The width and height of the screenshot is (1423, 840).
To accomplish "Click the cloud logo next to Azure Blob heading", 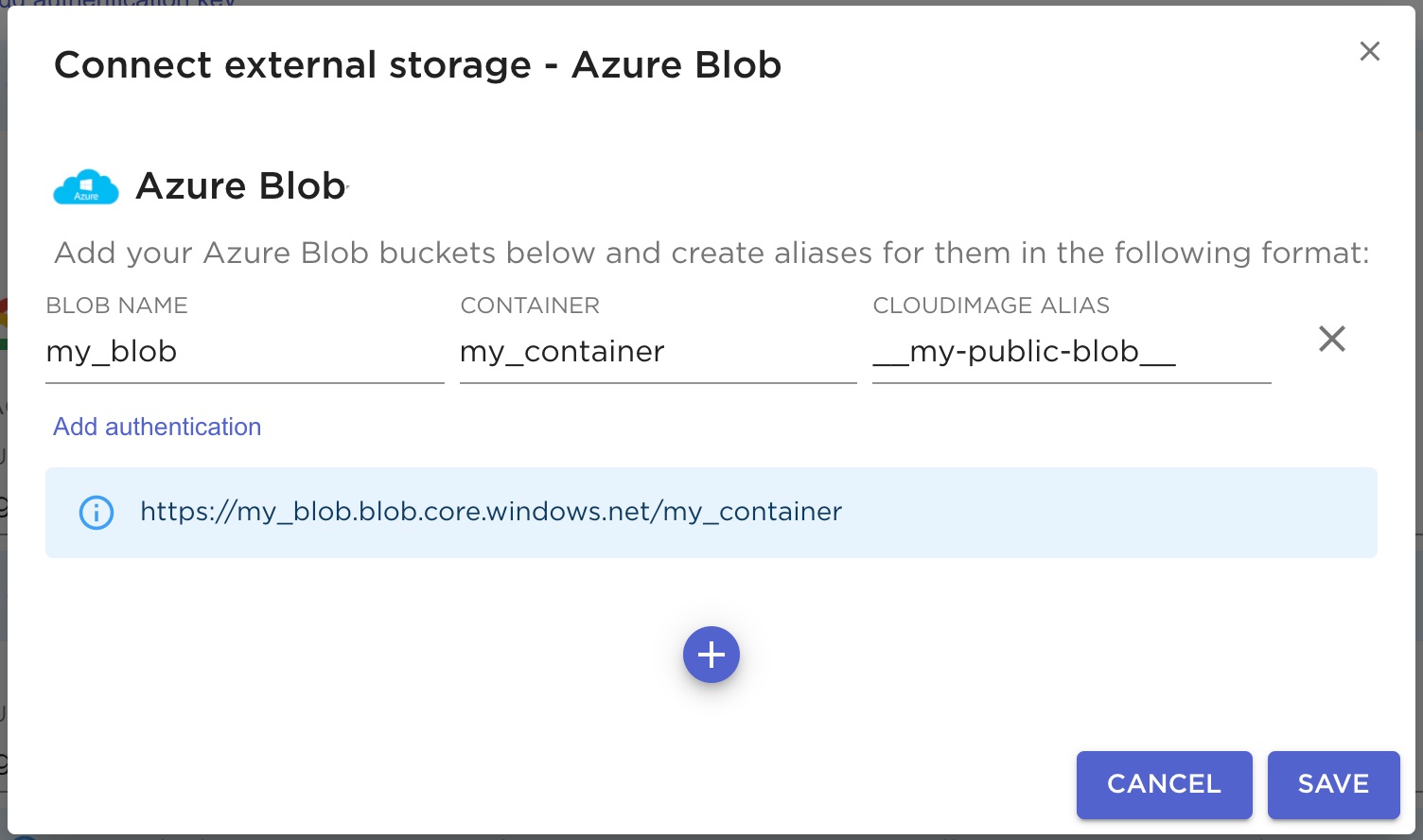I will [85, 186].
